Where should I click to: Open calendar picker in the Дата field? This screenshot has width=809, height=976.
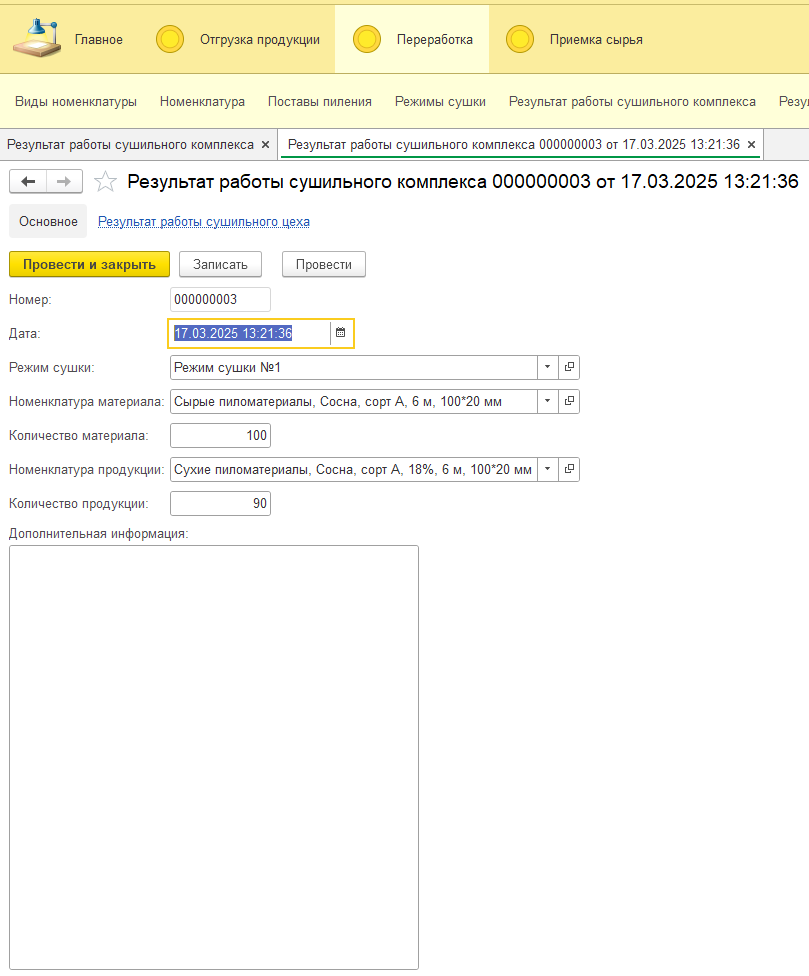pos(340,333)
